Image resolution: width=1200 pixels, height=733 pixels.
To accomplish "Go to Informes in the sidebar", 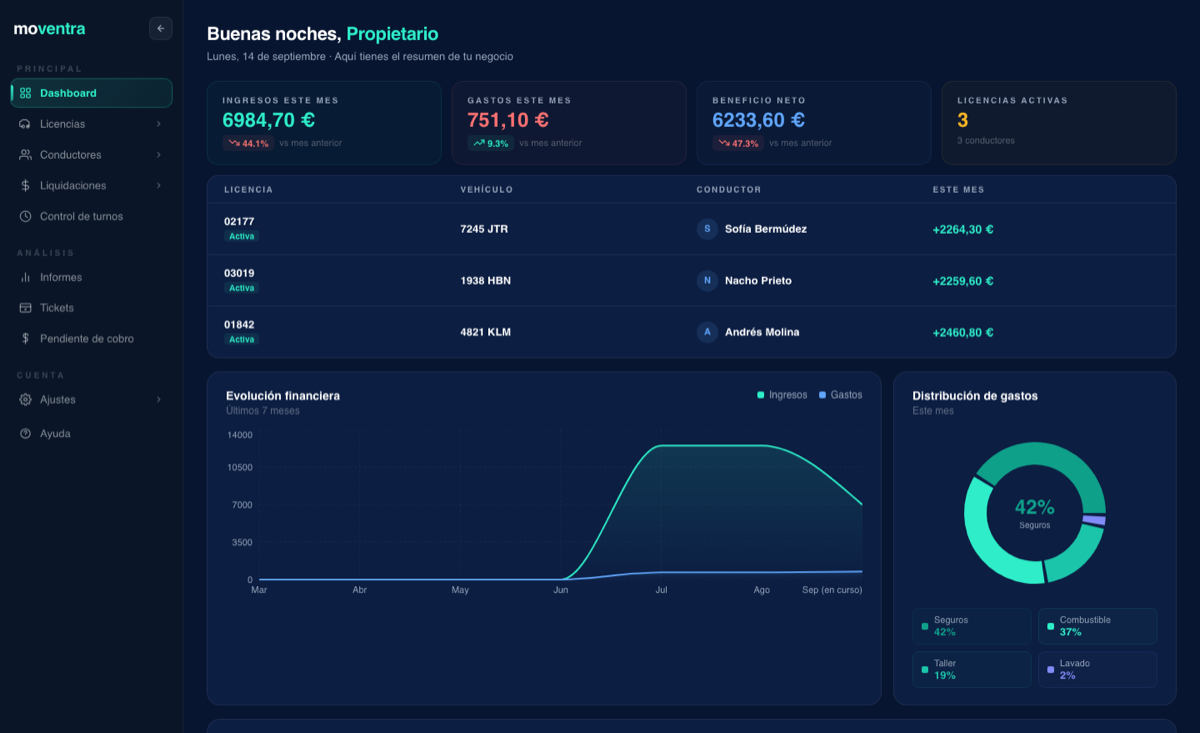I will click(x=92, y=278).
